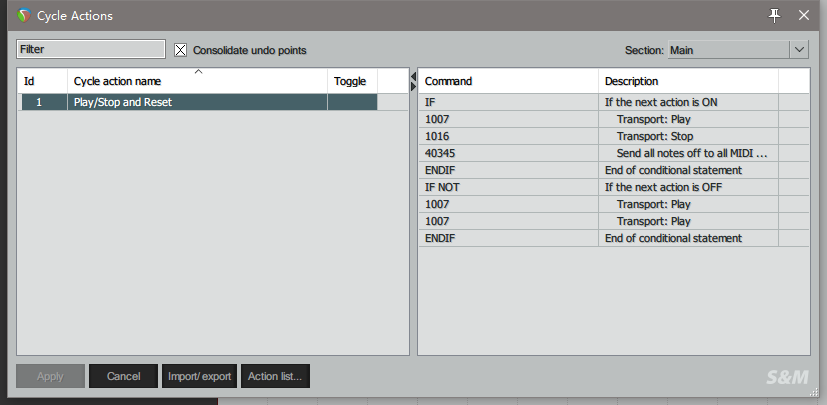Screen dimensions: 827x405
Task: Click the sort arrow above Cycle action name
Action: 198,71
